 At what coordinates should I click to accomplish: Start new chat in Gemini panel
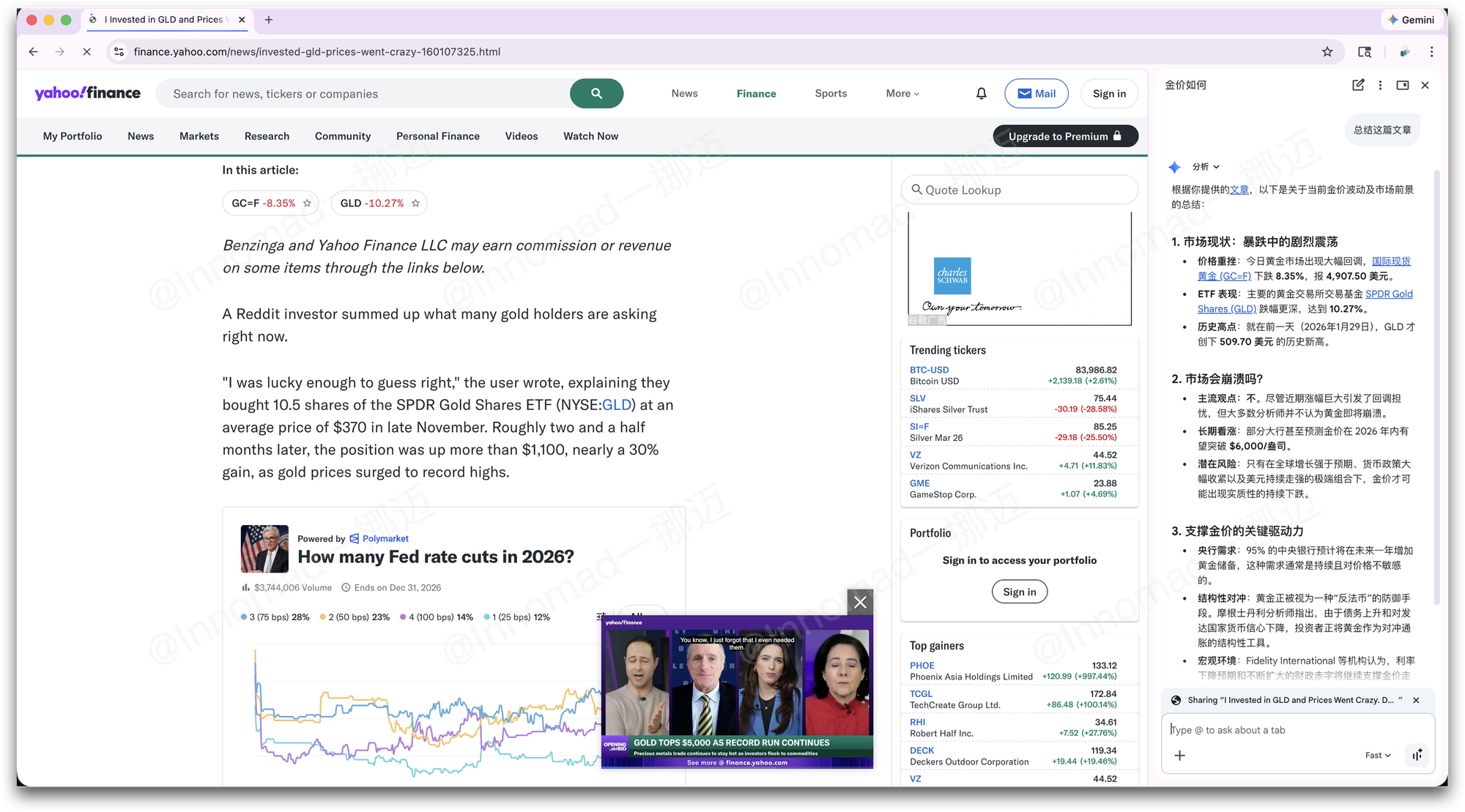[1357, 85]
